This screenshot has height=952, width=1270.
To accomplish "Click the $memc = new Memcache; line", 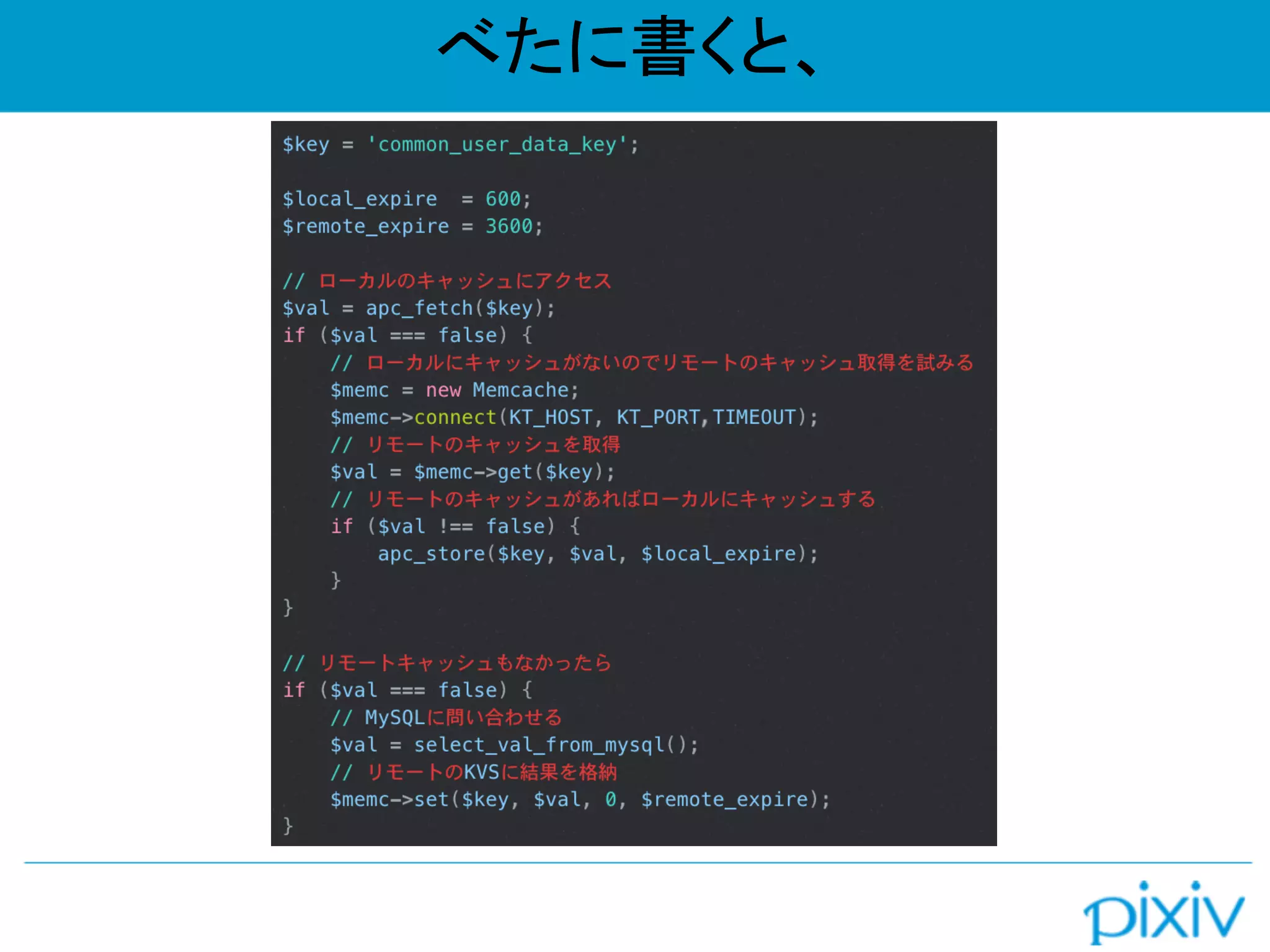I will (x=455, y=390).
